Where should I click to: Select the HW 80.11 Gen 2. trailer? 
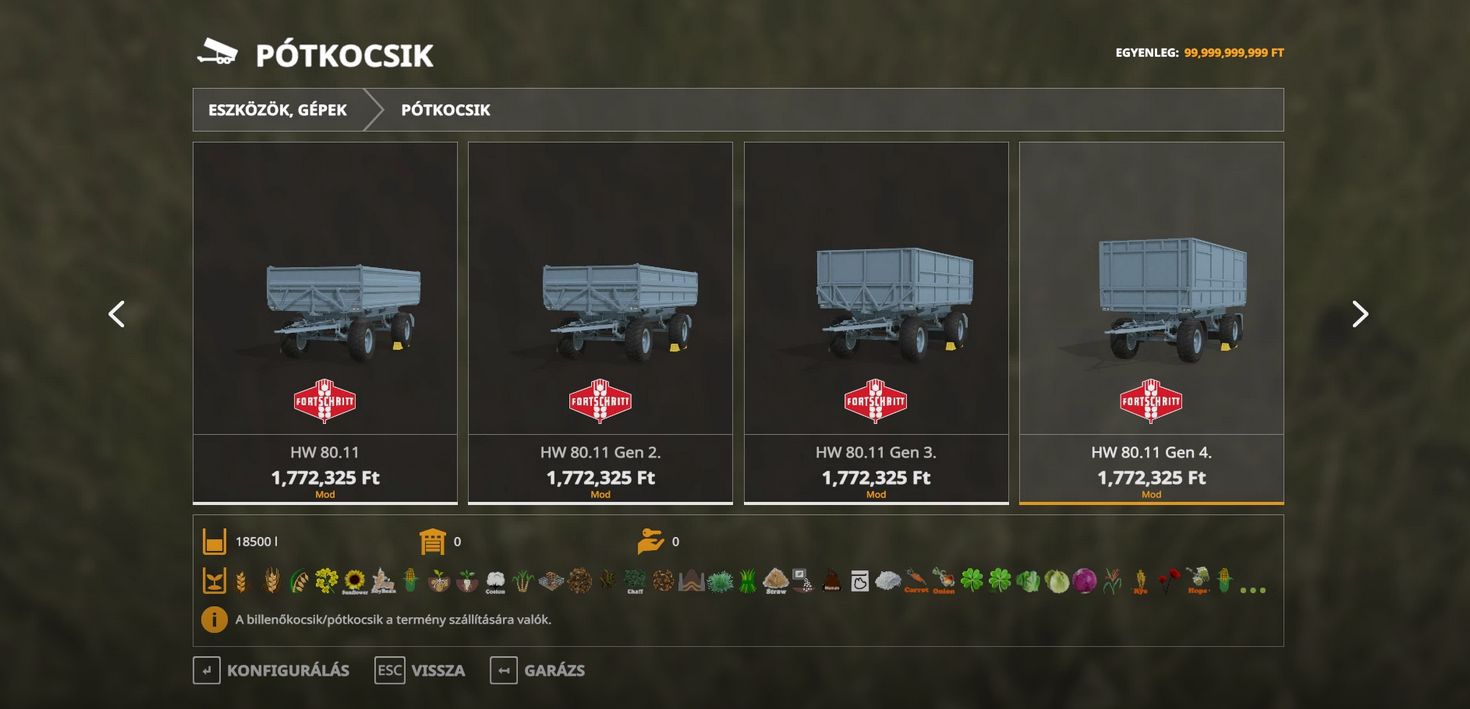[x=600, y=323]
